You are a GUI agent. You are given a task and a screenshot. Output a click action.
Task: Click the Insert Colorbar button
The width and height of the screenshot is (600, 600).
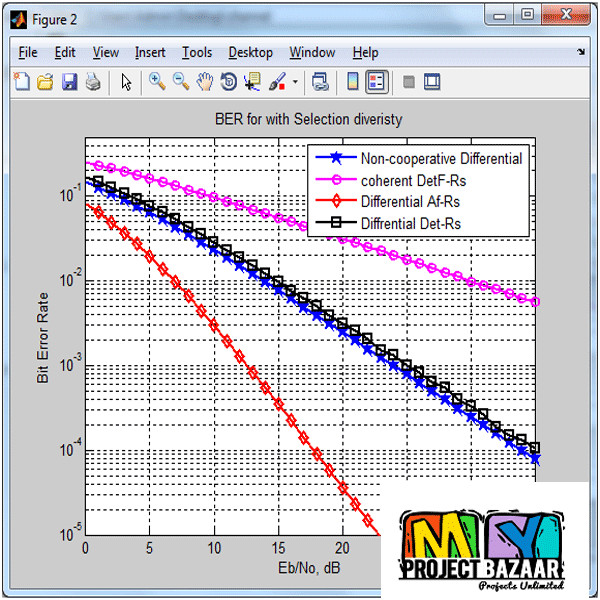[x=352, y=82]
